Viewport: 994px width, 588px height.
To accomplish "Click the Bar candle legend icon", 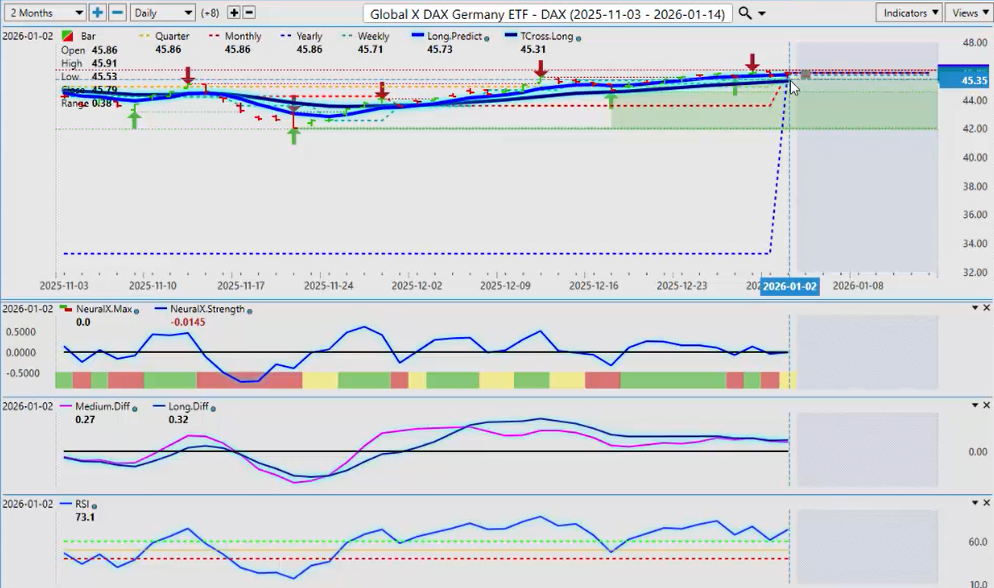I will pyautogui.click(x=67, y=36).
